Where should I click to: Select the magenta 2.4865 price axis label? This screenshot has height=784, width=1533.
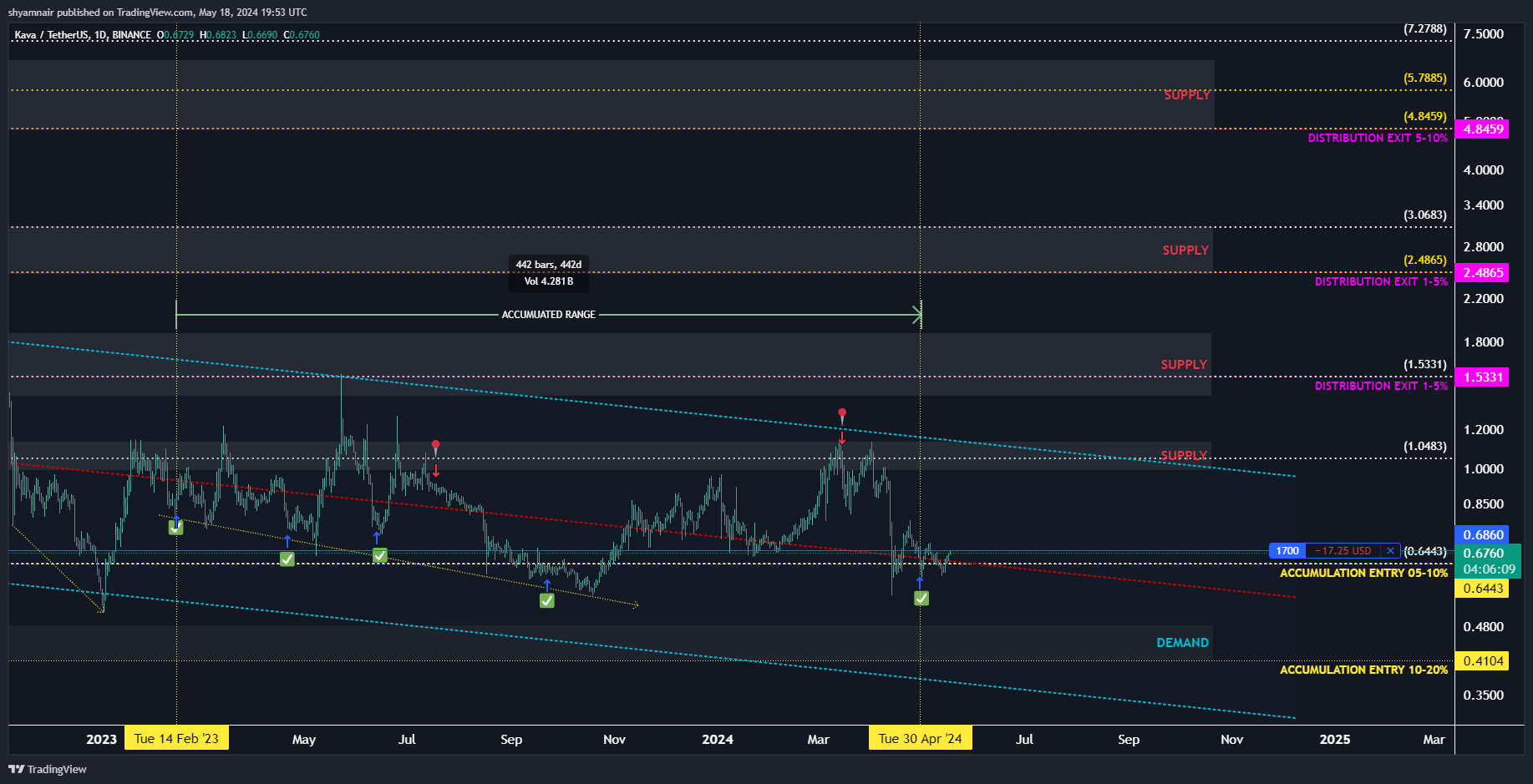(1482, 273)
